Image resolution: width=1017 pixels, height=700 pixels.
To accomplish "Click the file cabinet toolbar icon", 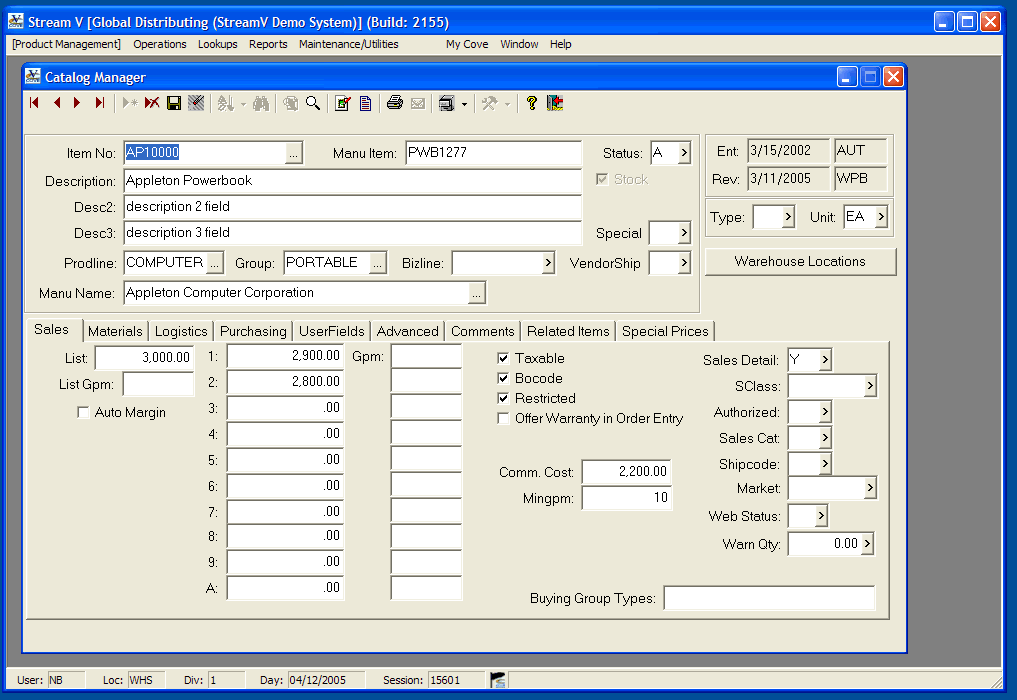I will (446, 103).
